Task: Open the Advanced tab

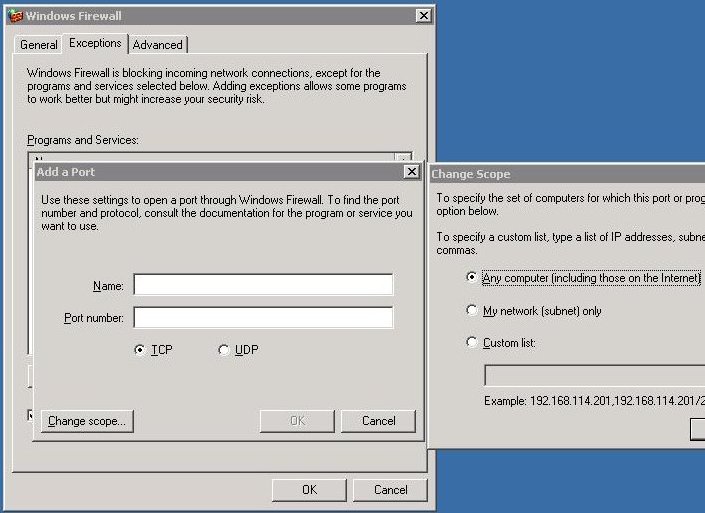Action: (x=158, y=45)
